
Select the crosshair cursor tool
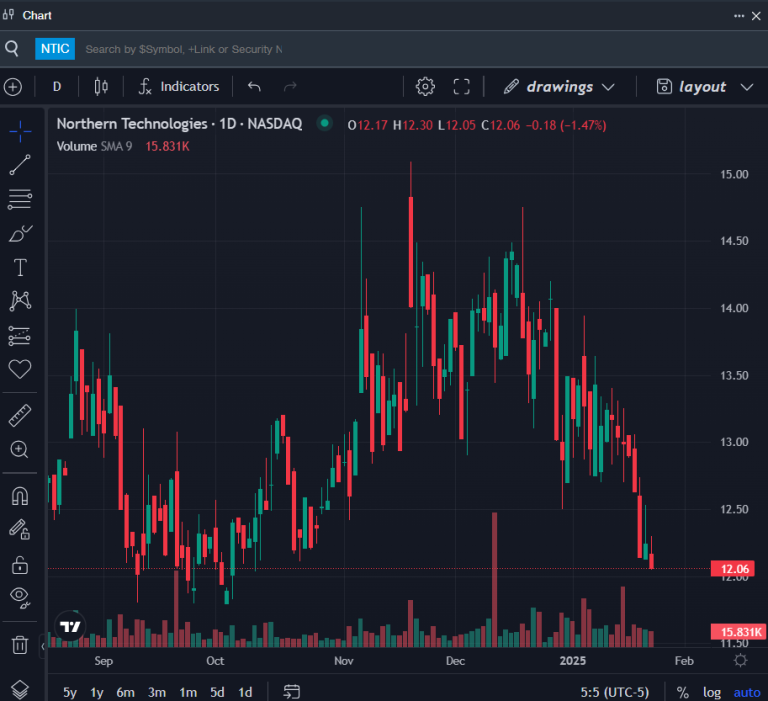coord(20,131)
